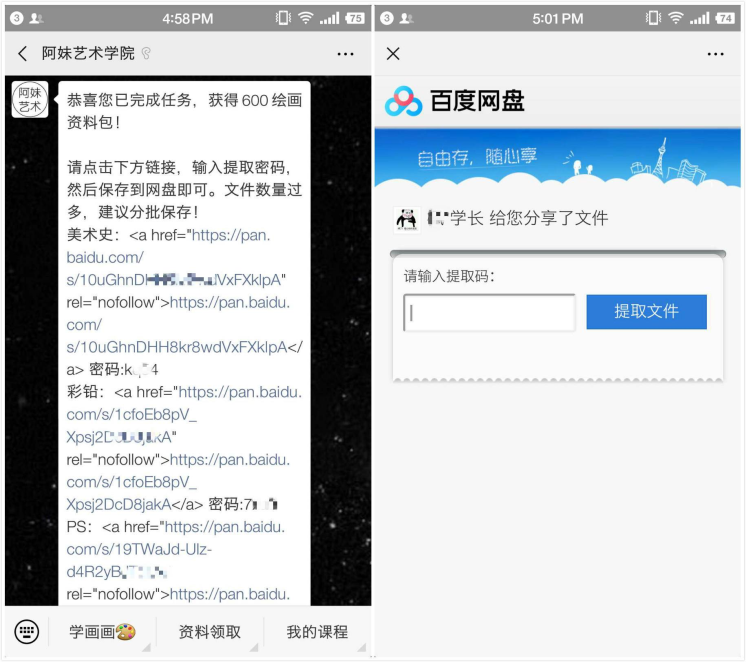Tap the 请输入提取码 label
This screenshot has width=746, height=662.
pyautogui.click(x=449, y=276)
